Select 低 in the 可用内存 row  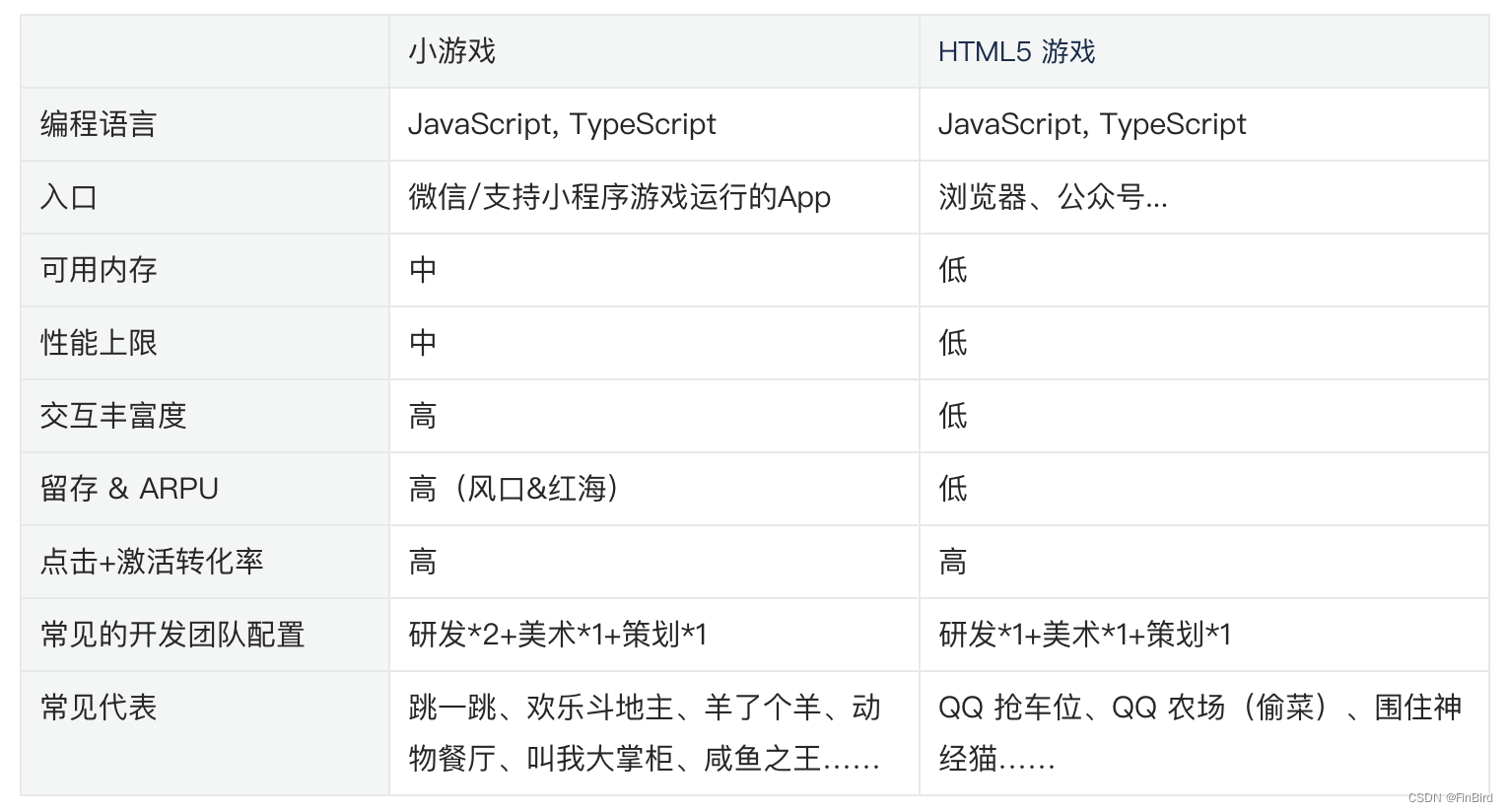point(953,270)
